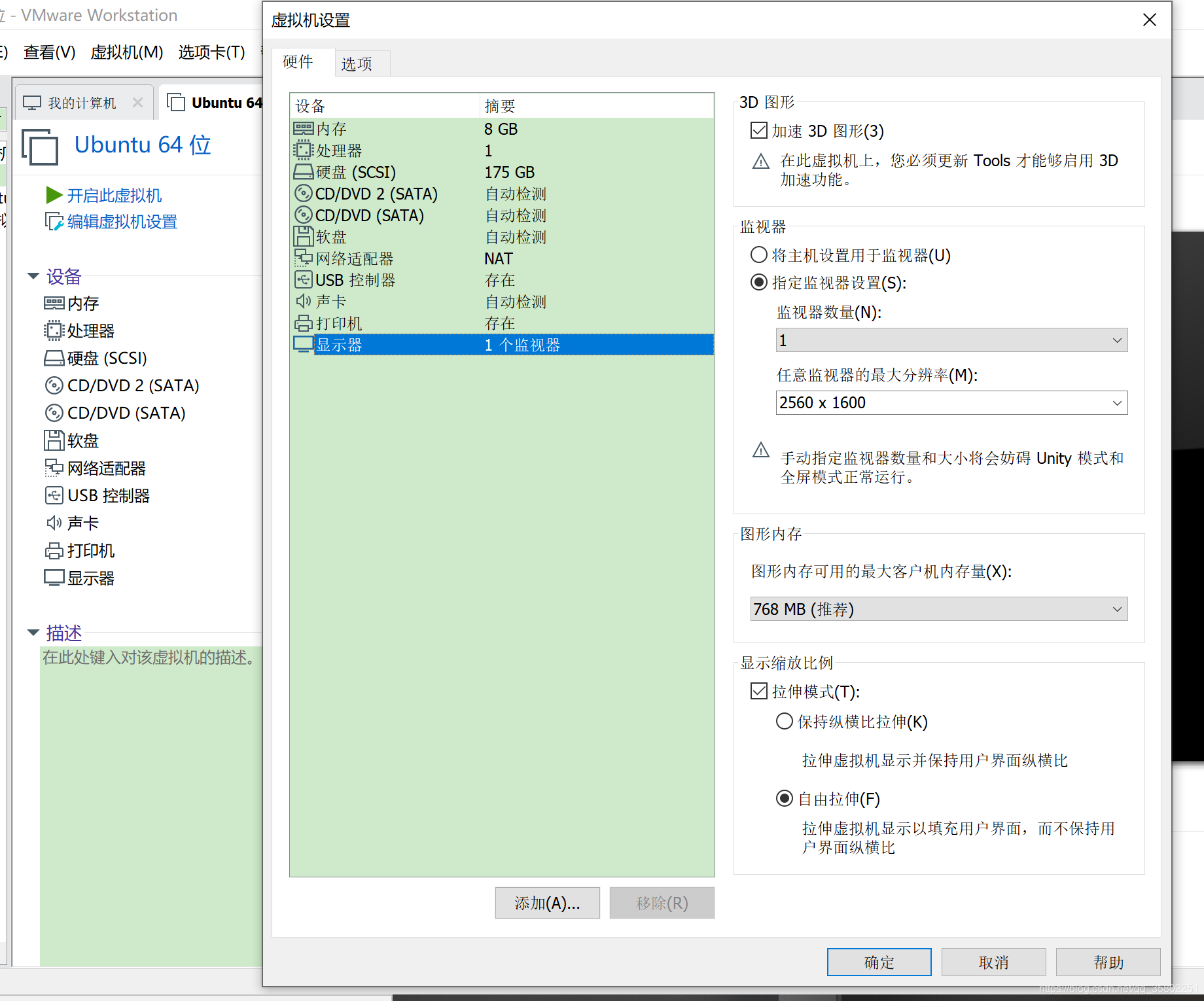Click the display monitor icon in the dialog list

pyautogui.click(x=303, y=345)
